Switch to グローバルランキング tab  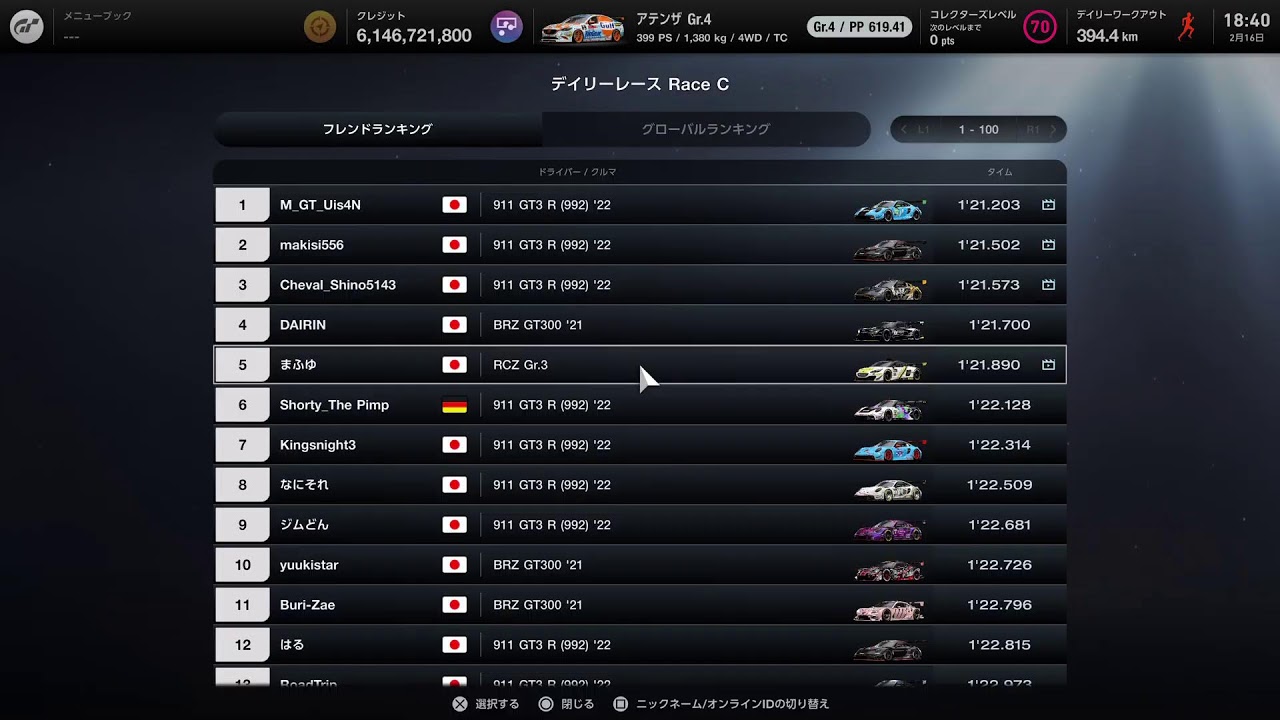(706, 129)
